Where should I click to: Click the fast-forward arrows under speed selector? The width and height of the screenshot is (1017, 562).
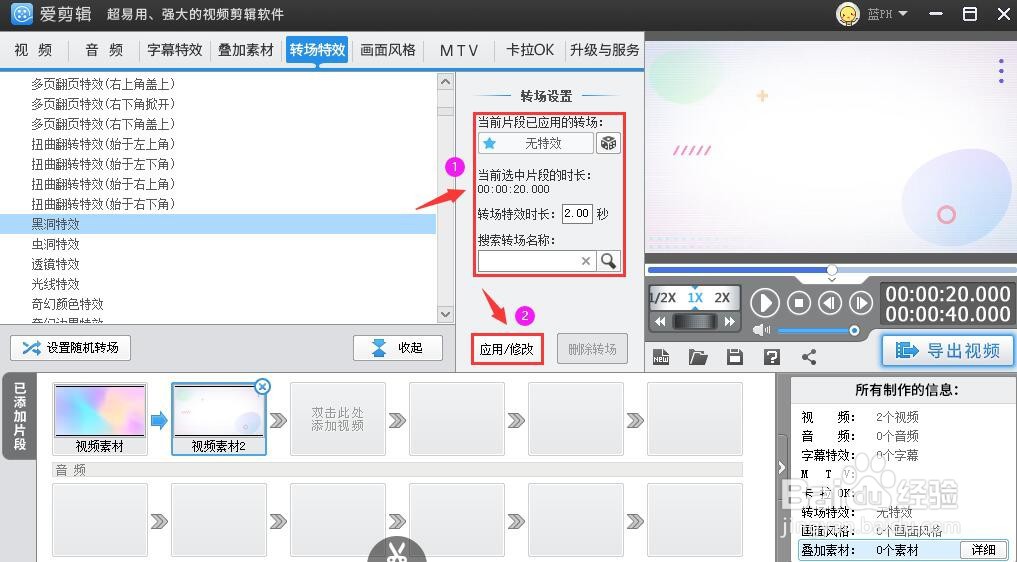point(729,321)
